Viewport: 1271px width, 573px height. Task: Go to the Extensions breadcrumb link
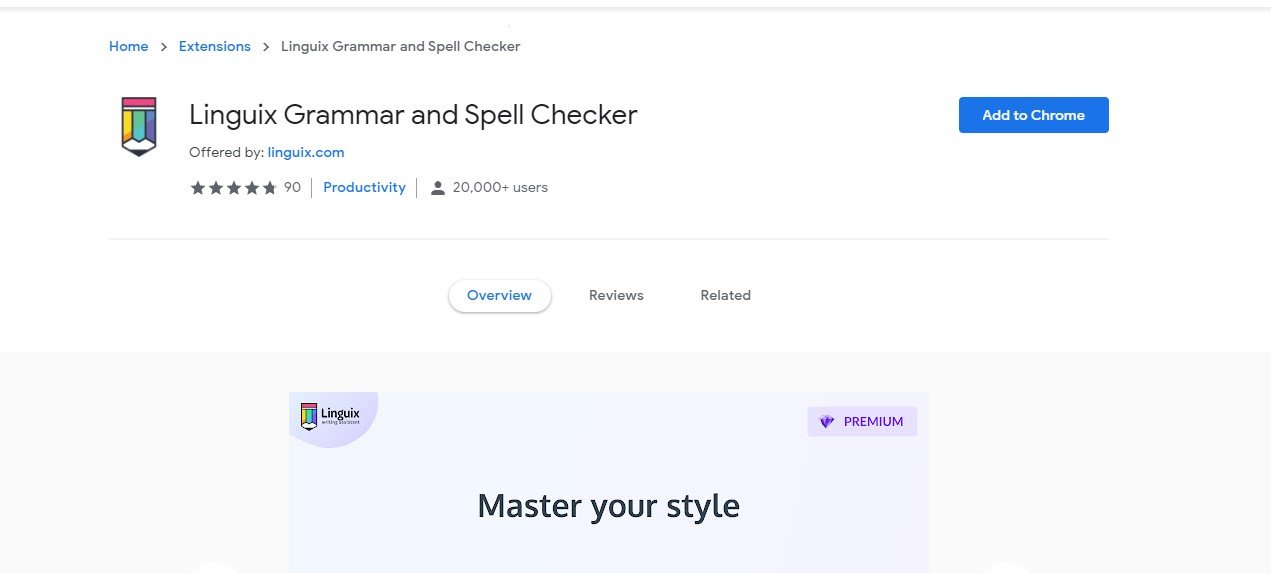tap(214, 46)
